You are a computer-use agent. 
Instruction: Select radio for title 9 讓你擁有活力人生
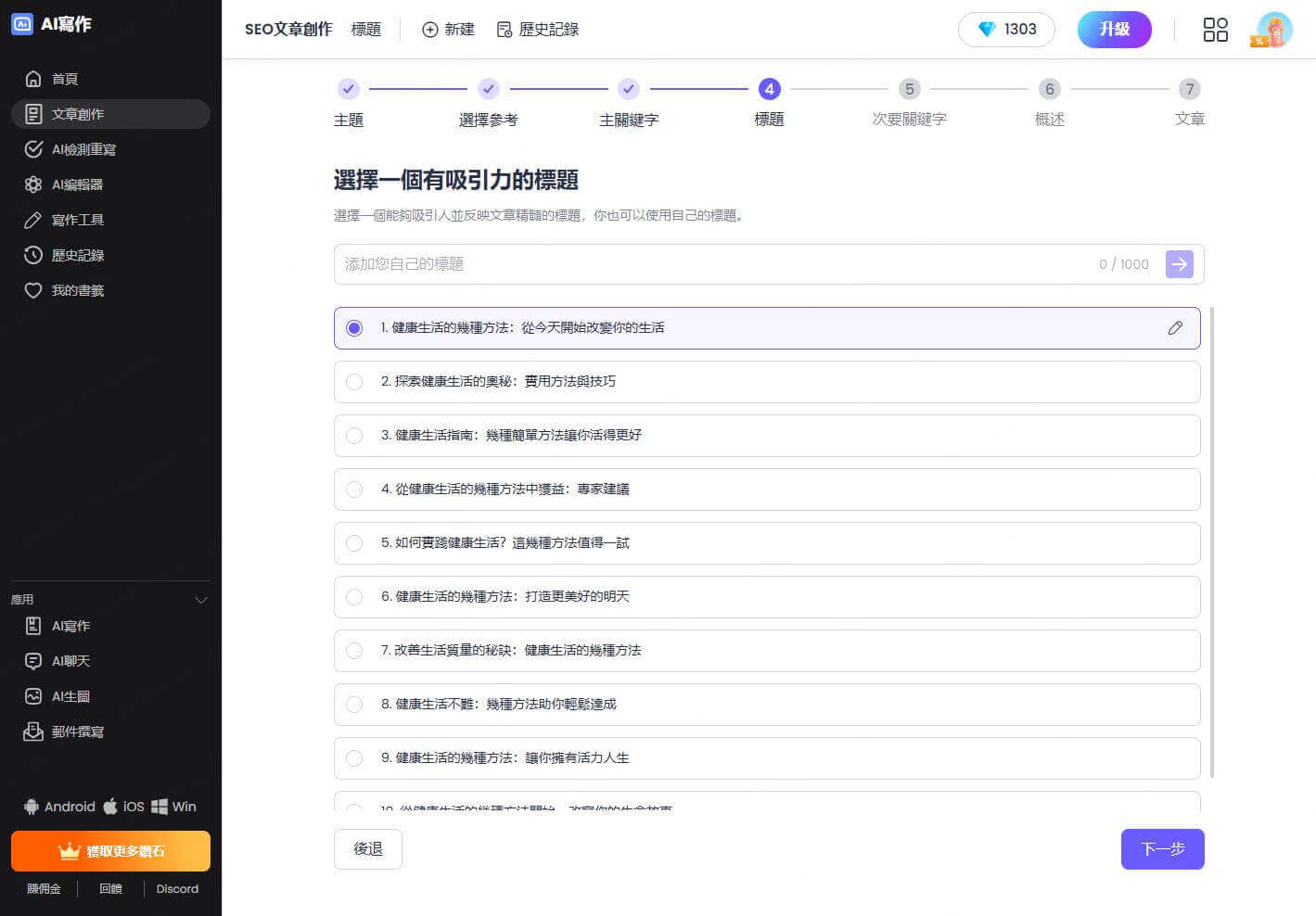(354, 758)
